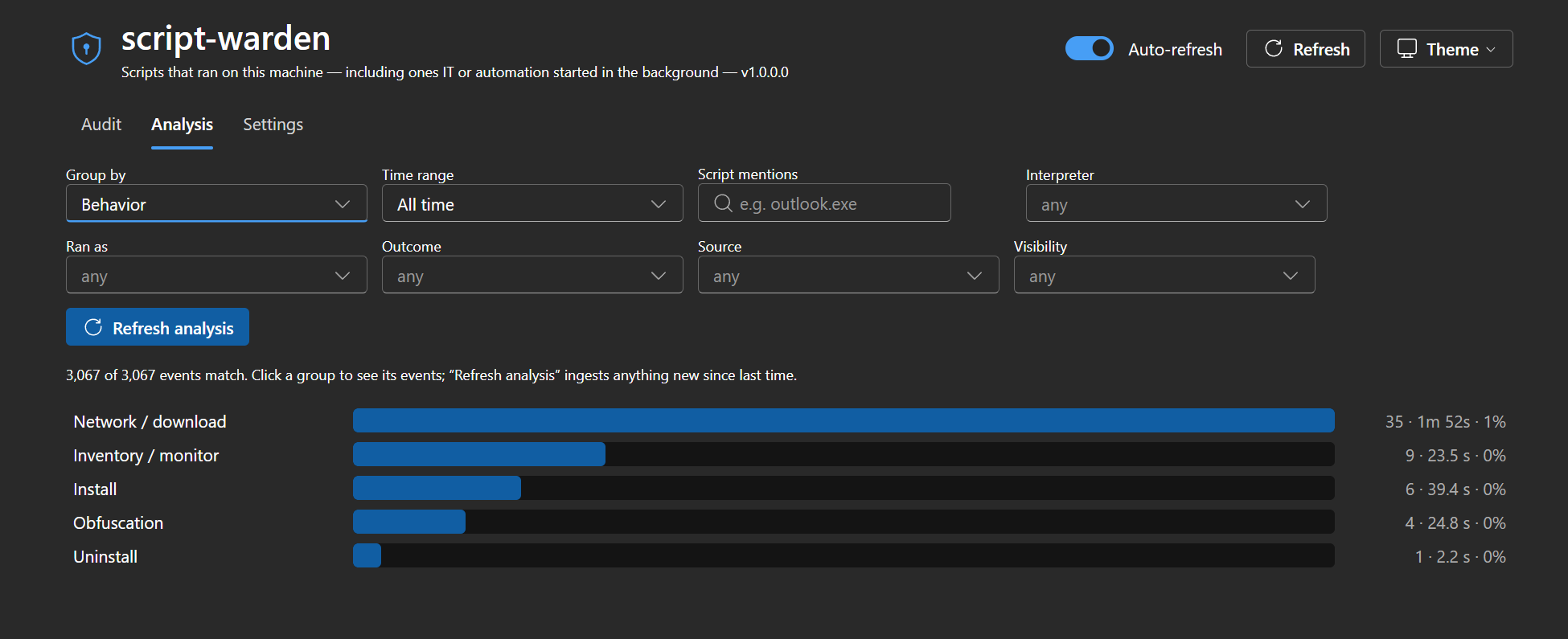Select the Install group label
This screenshot has height=639, width=1568.
95,489
